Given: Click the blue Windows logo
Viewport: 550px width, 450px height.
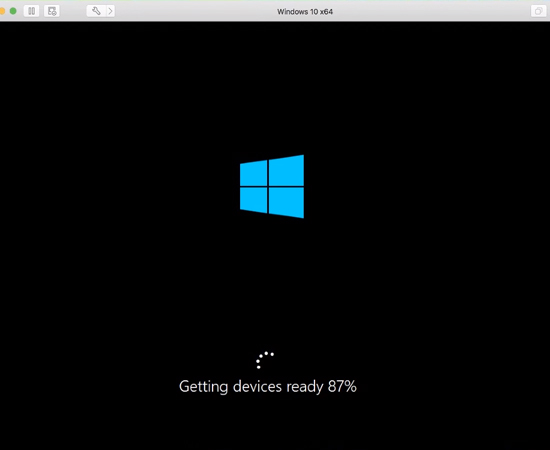Looking at the screenshot, I should (272, 186).
